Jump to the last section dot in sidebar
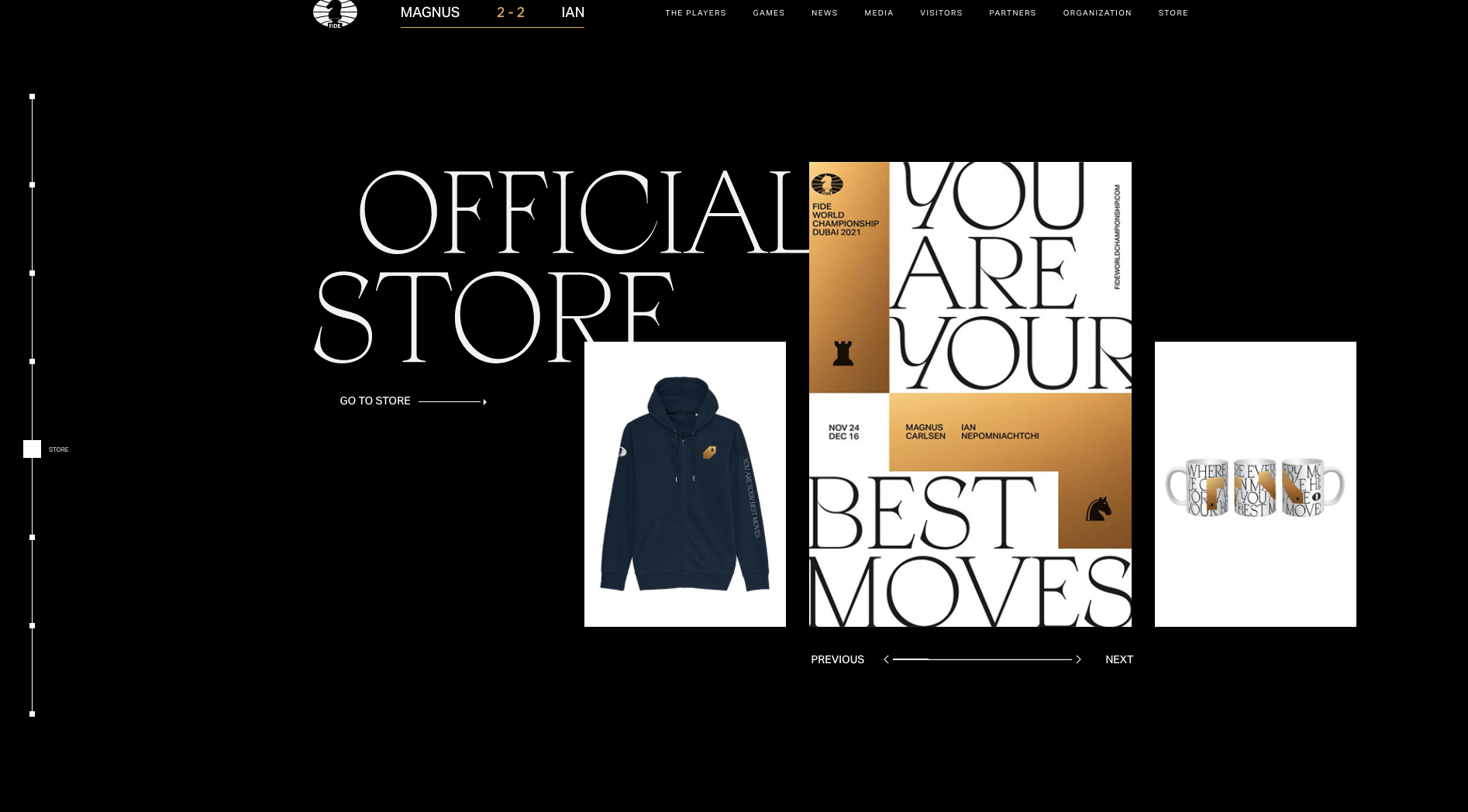 [x=32, y=714]
